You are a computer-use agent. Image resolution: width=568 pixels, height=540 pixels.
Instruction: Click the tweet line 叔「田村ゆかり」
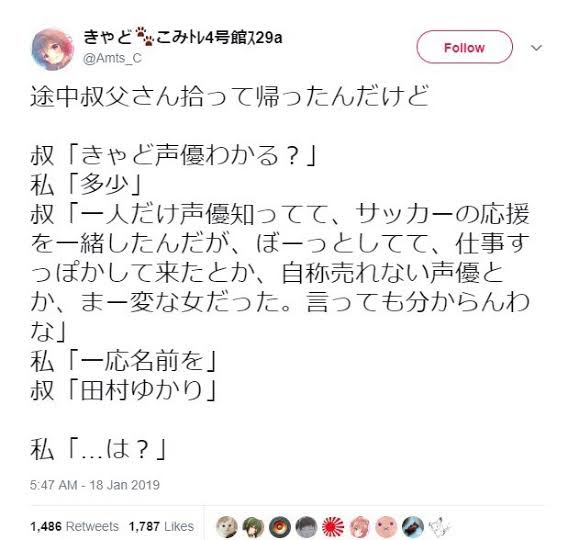tap(124, 391)
